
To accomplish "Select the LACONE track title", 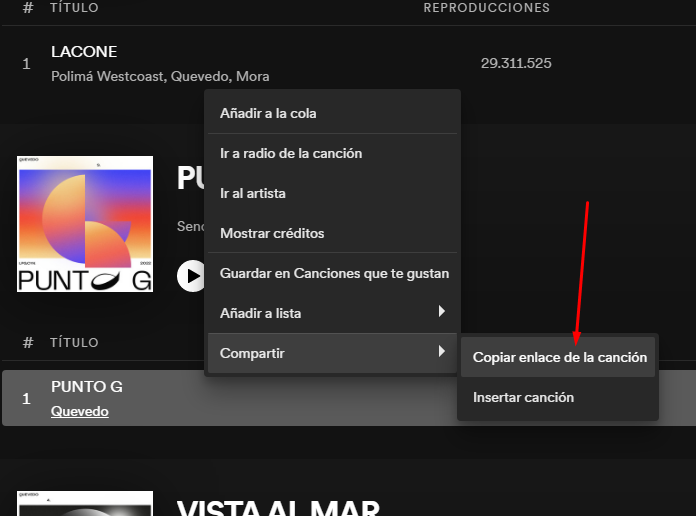I will coord(84,52).
